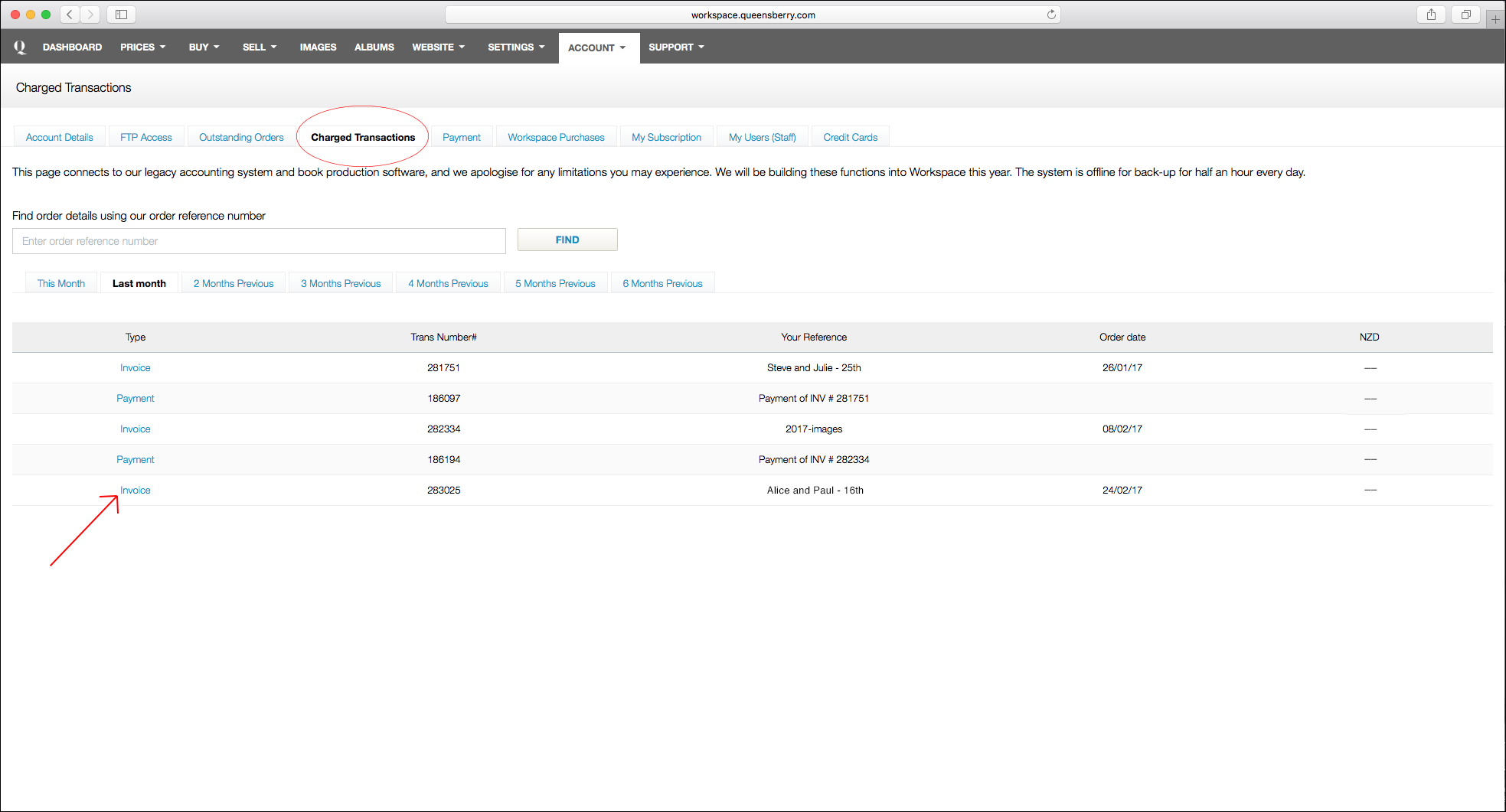Image resolution: width=1506 pixels, height=812 pixels.
Task: Click the Queensberry Q logo icon
Action: point(20,47)
